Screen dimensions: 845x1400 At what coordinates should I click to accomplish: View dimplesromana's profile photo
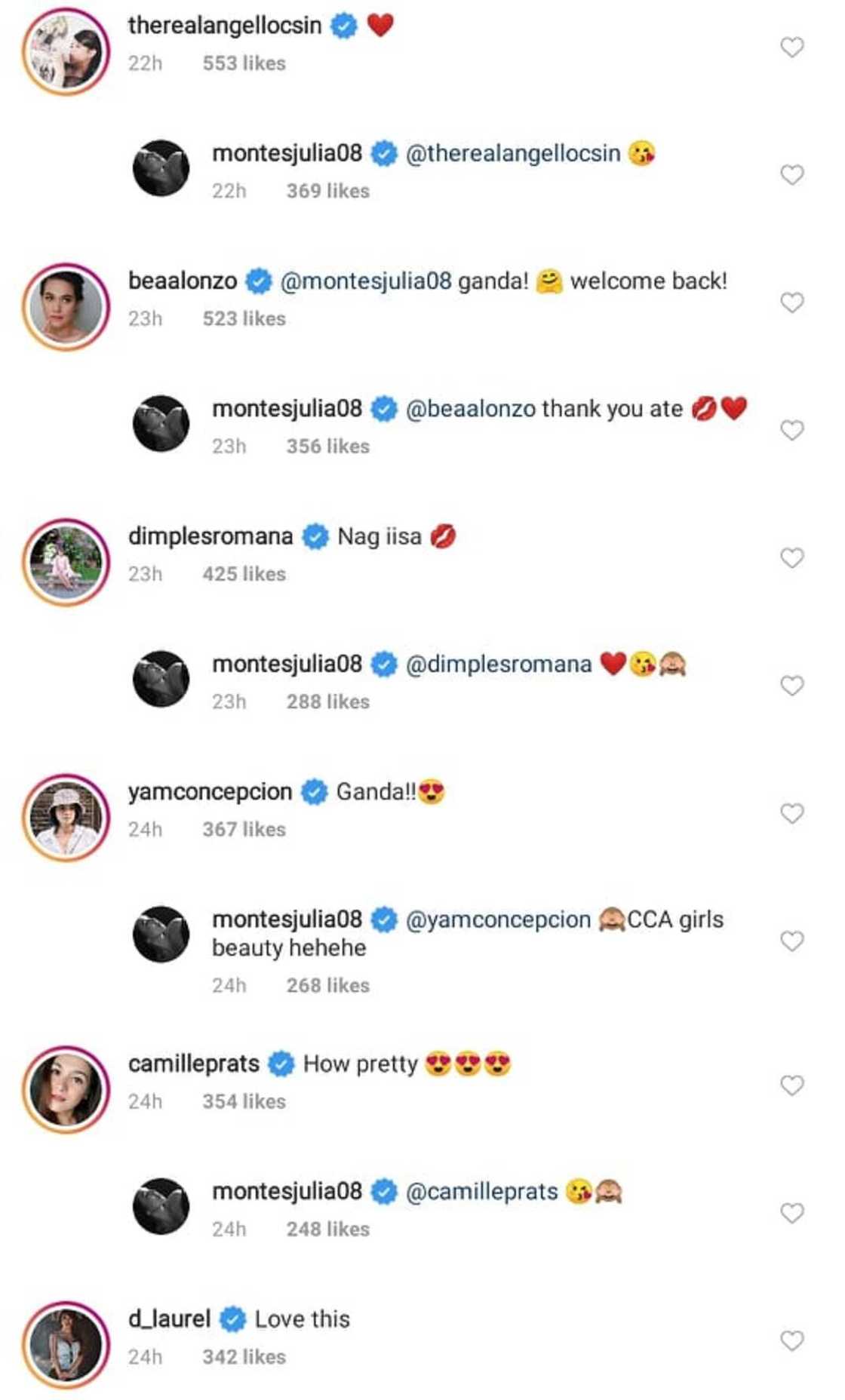tap(66, 558)
